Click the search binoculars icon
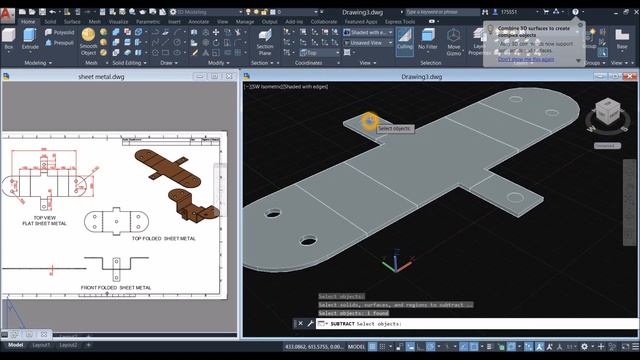 coord(485,12)
